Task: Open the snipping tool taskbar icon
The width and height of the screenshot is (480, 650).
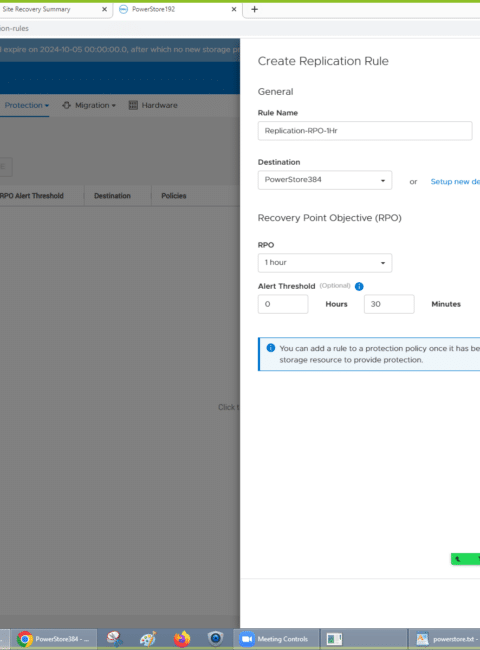Action: (x=114, y=639)
